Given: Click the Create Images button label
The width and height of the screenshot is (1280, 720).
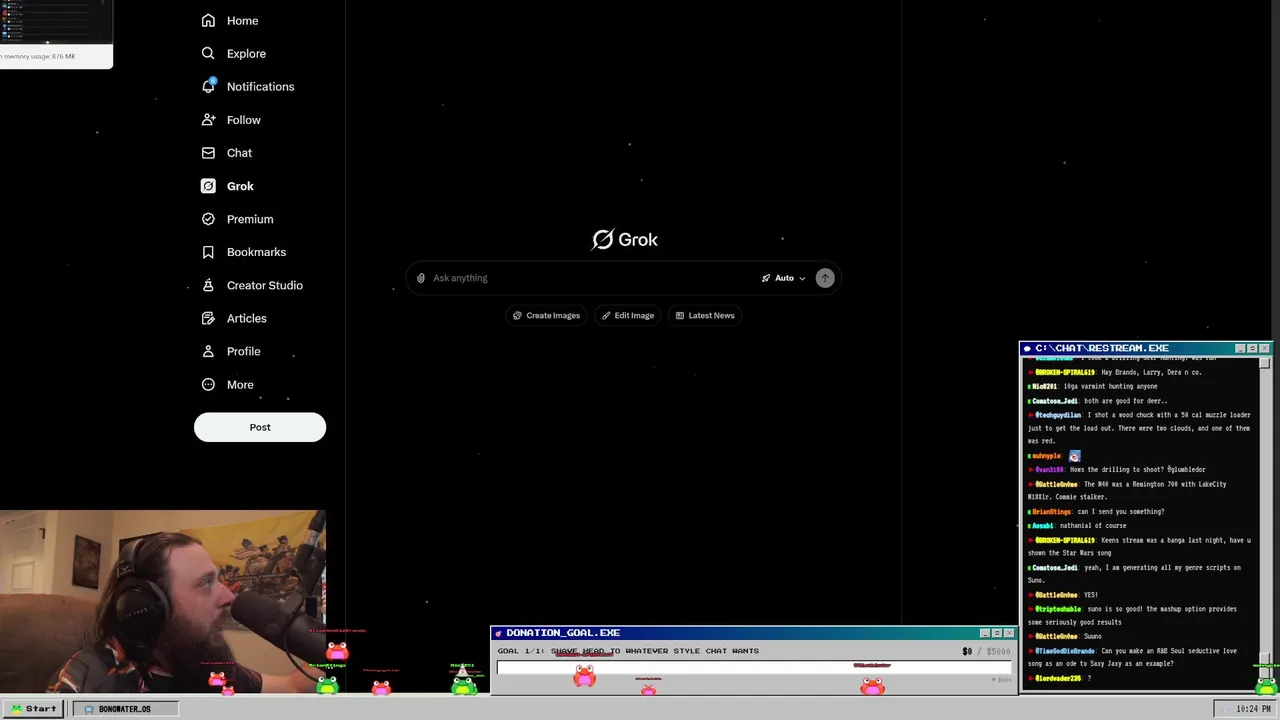Looking at the screenshot, I should [x=553, y=315].
